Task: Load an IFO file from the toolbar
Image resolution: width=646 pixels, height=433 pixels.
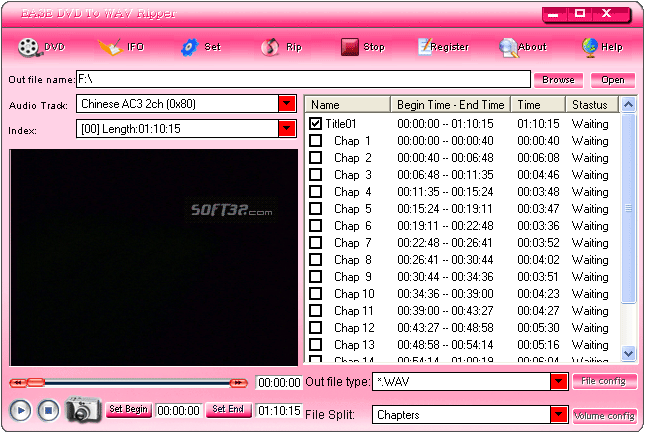Action: [110, 47]
